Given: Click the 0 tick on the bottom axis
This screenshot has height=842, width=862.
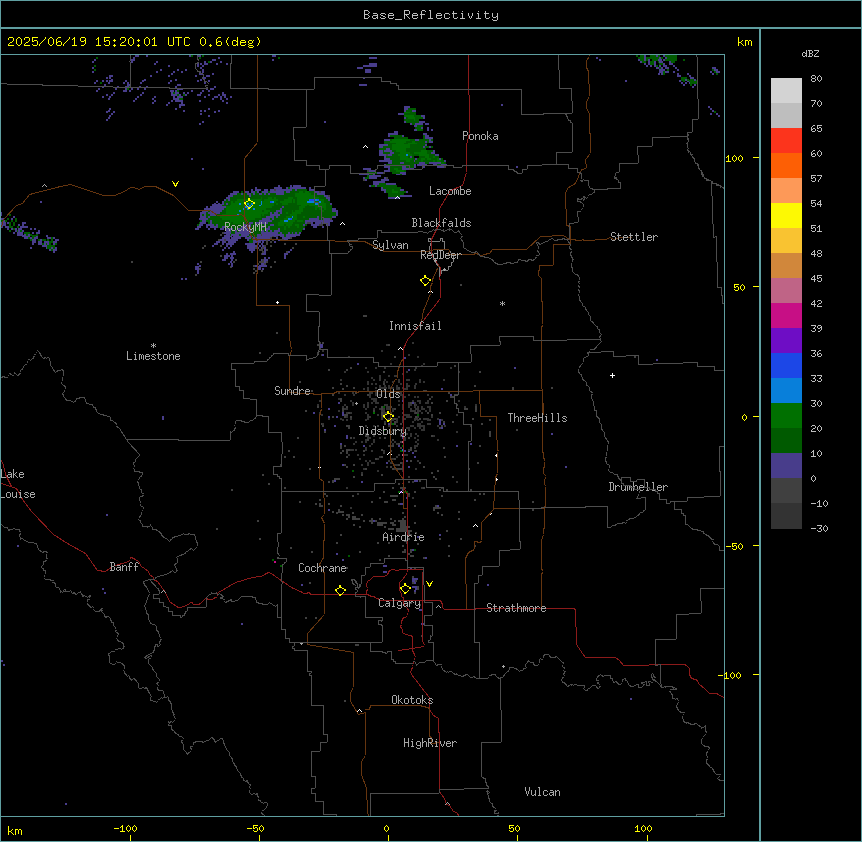Looking at the screenshot, I should pyautogui.click(x=386, y=828).
